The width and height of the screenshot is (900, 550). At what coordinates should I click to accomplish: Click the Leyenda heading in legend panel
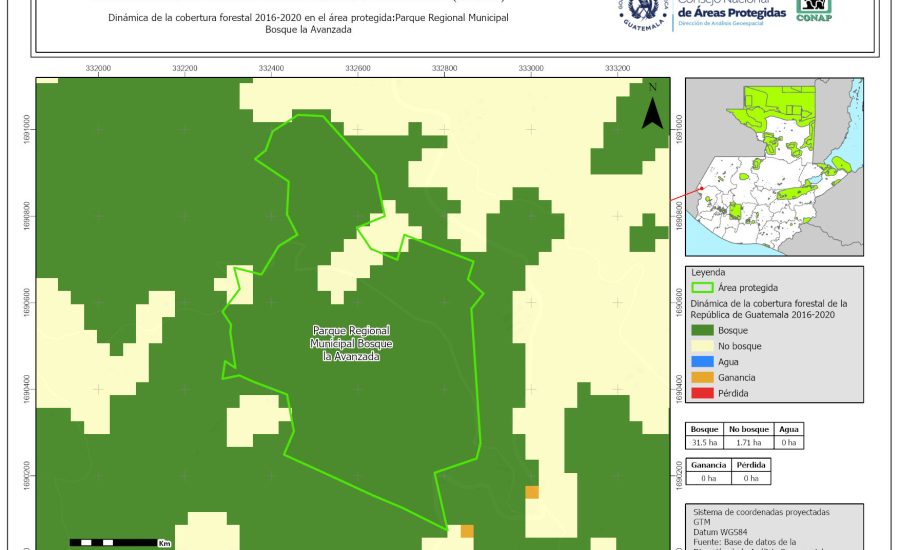point(705,271)
